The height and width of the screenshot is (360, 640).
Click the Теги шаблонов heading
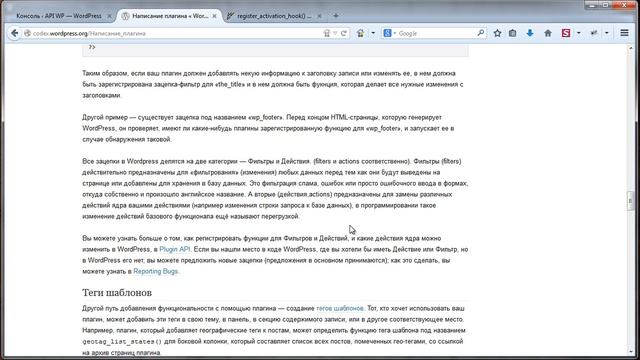pyautogui.click(x=117, y=293)
